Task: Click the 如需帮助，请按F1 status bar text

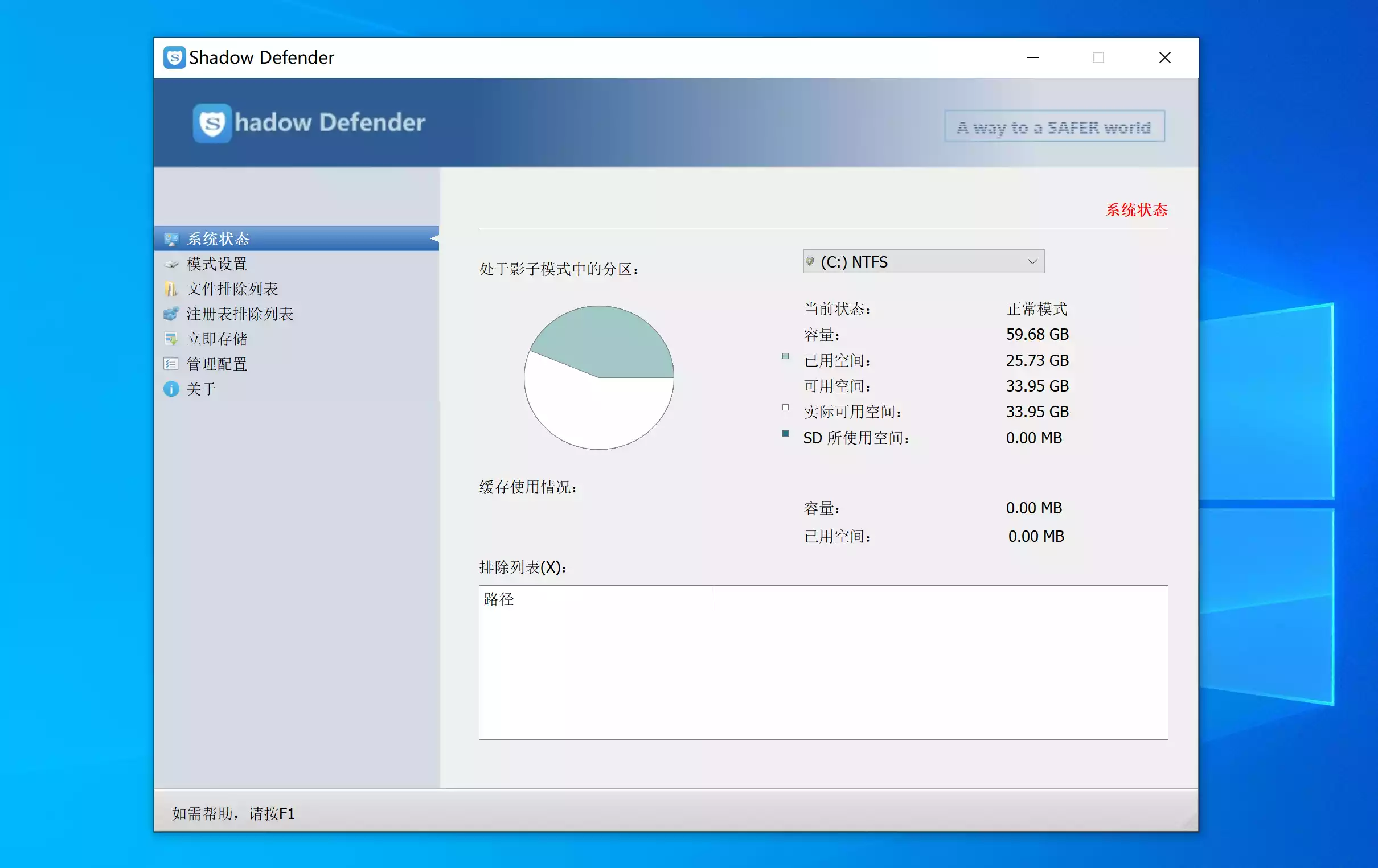Action: (x=233, y=813)
